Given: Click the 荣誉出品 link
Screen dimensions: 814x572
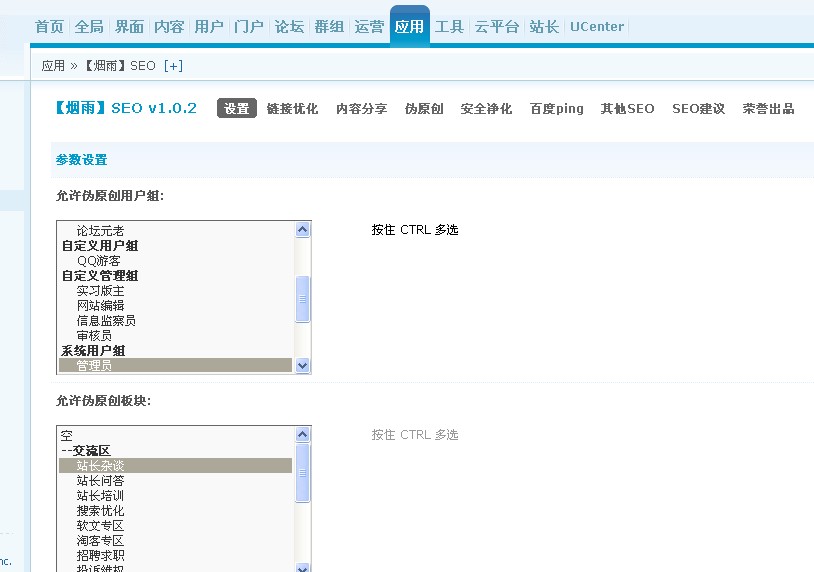Looking at the screenshot, I should (x=768, y=109).
